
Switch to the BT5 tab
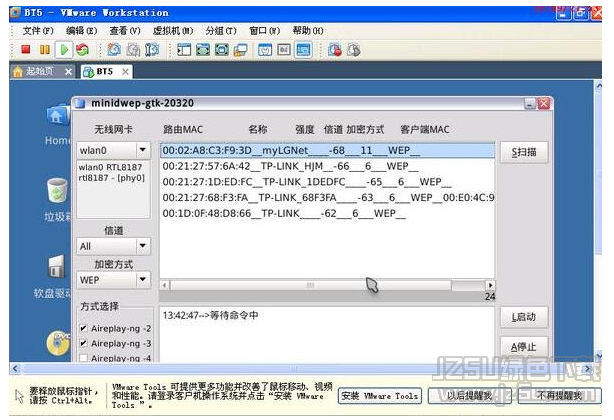point(104,72)
